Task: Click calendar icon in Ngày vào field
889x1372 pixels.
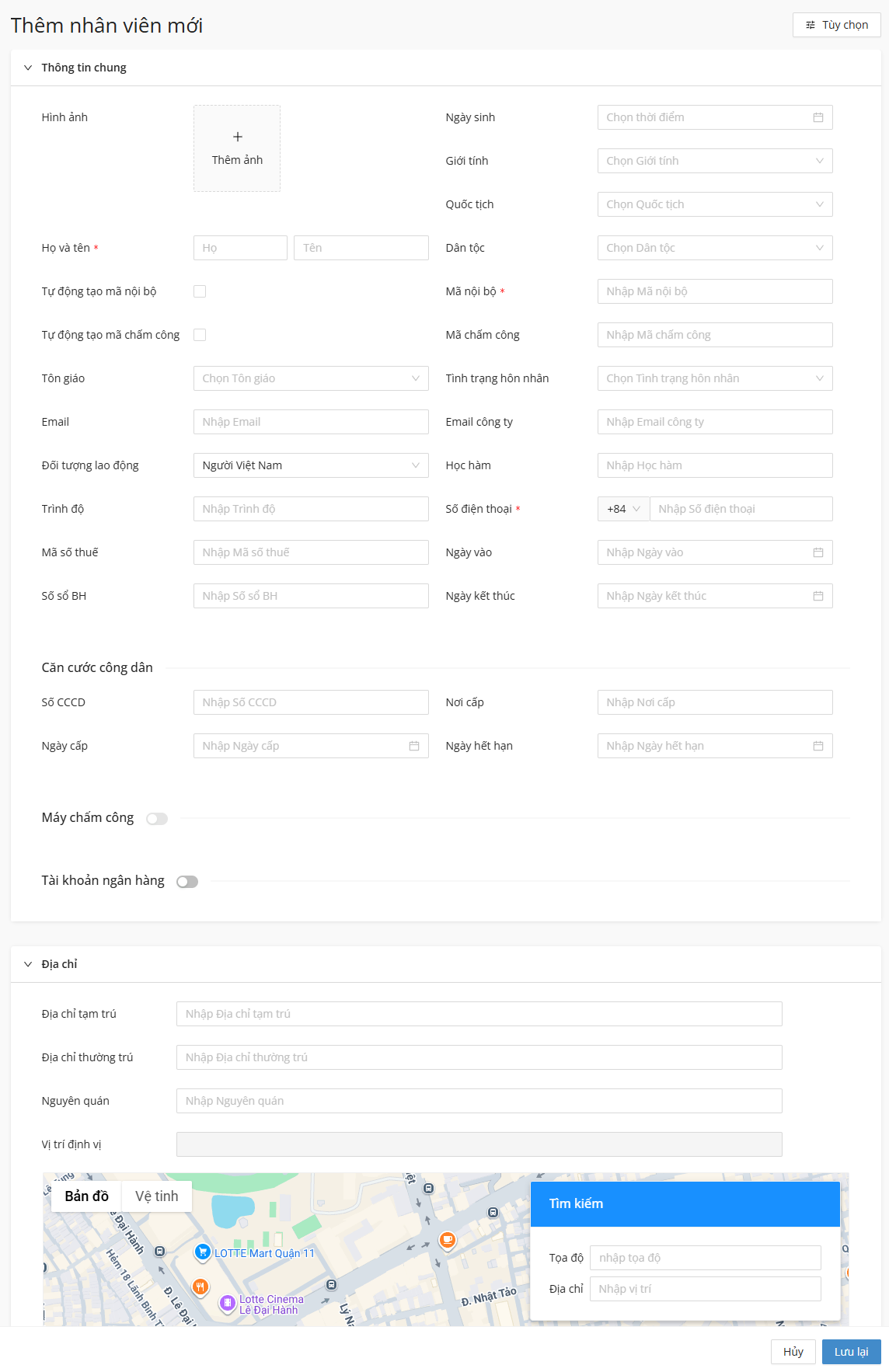Action: click(x=818, y=552)
